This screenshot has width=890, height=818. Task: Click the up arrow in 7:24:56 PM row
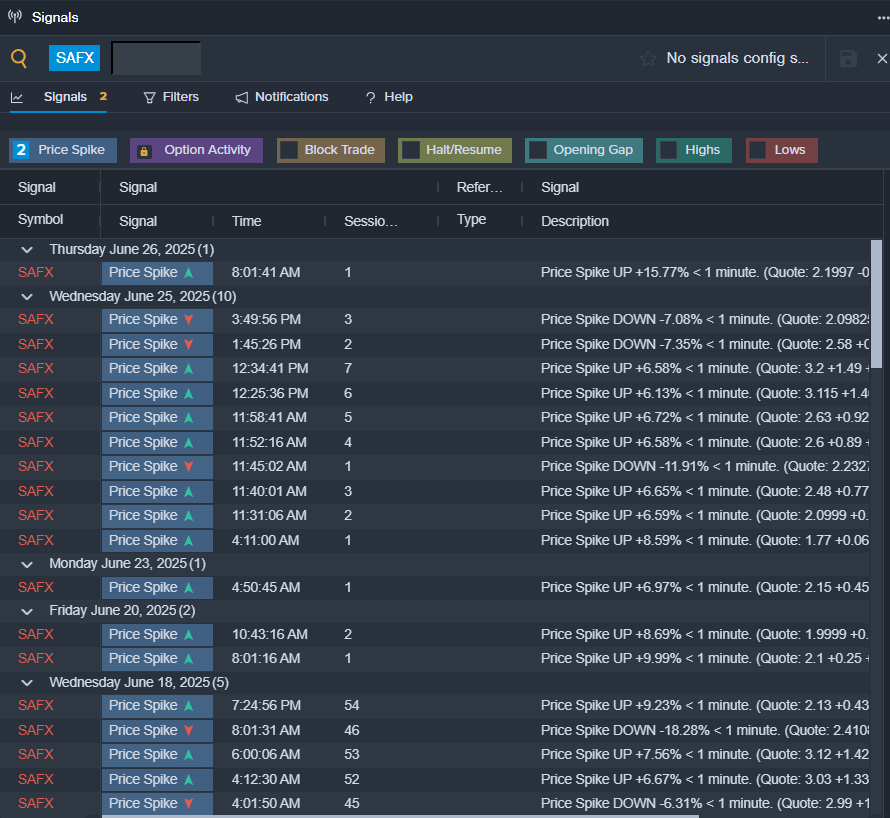point(188,706)
